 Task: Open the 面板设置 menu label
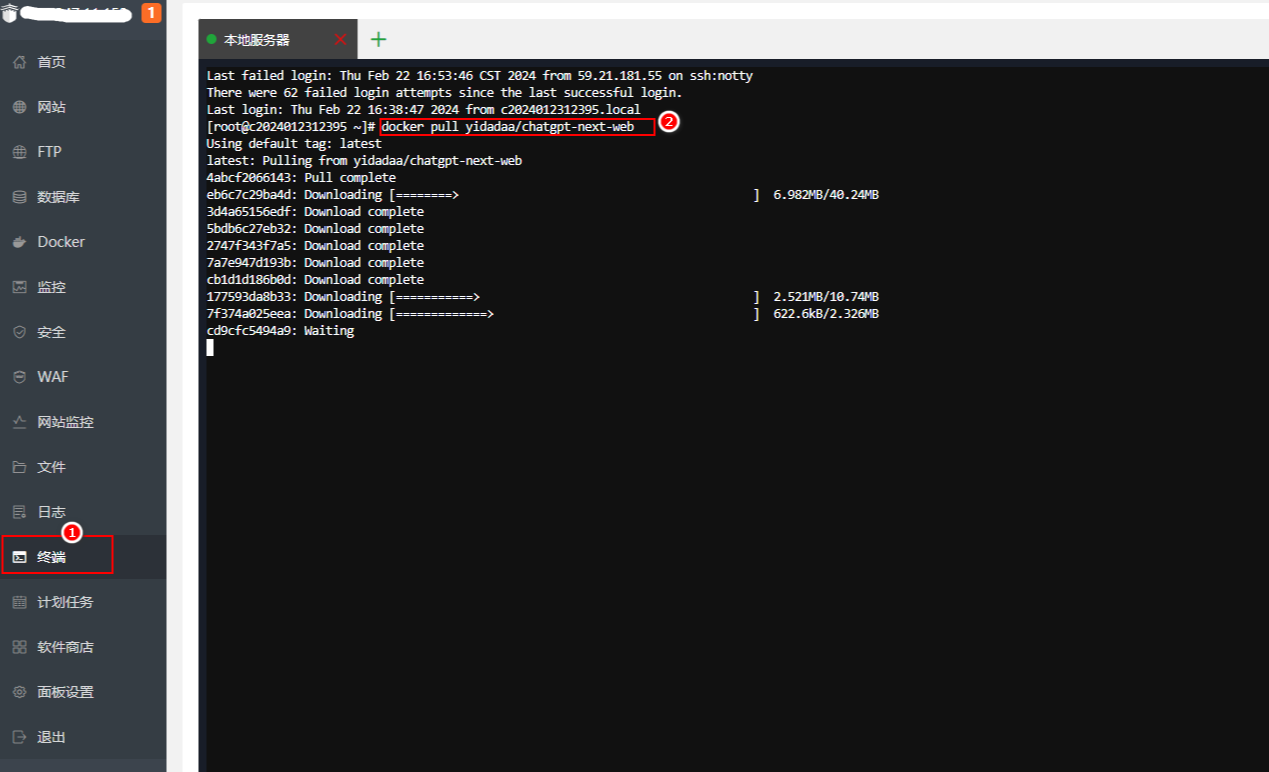[x=66, y=692]
